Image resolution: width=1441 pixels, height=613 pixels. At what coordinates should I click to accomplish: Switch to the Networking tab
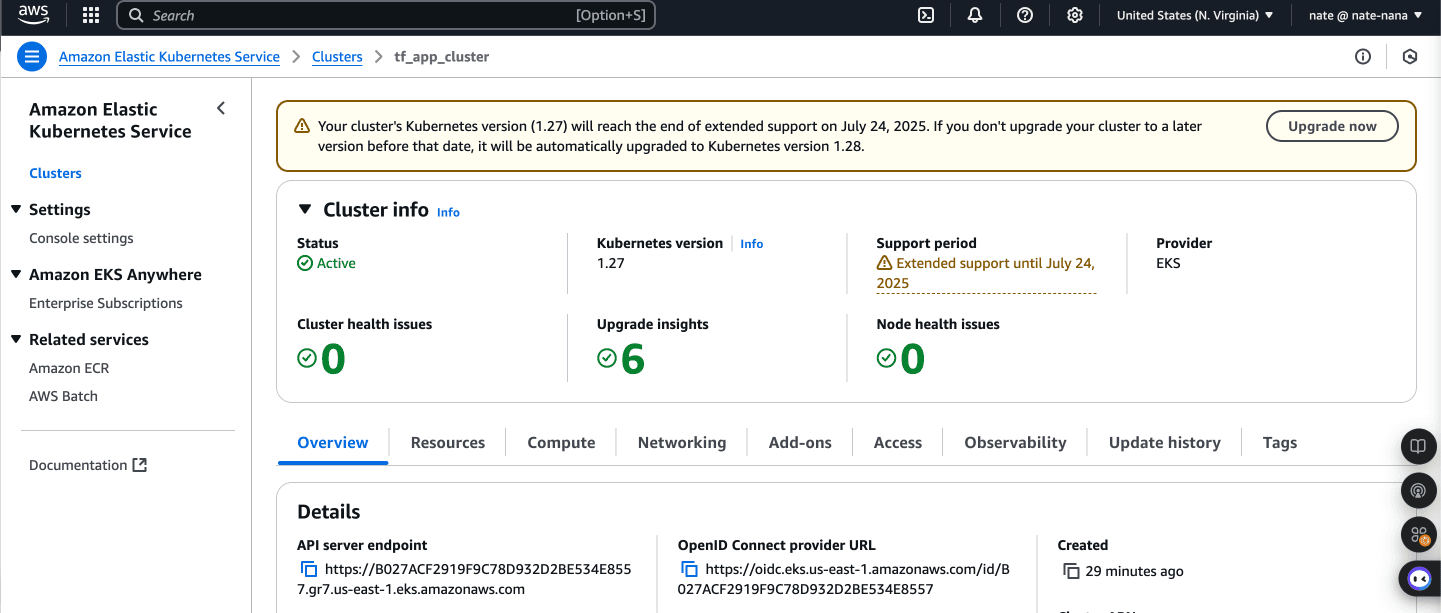[681, 442]
